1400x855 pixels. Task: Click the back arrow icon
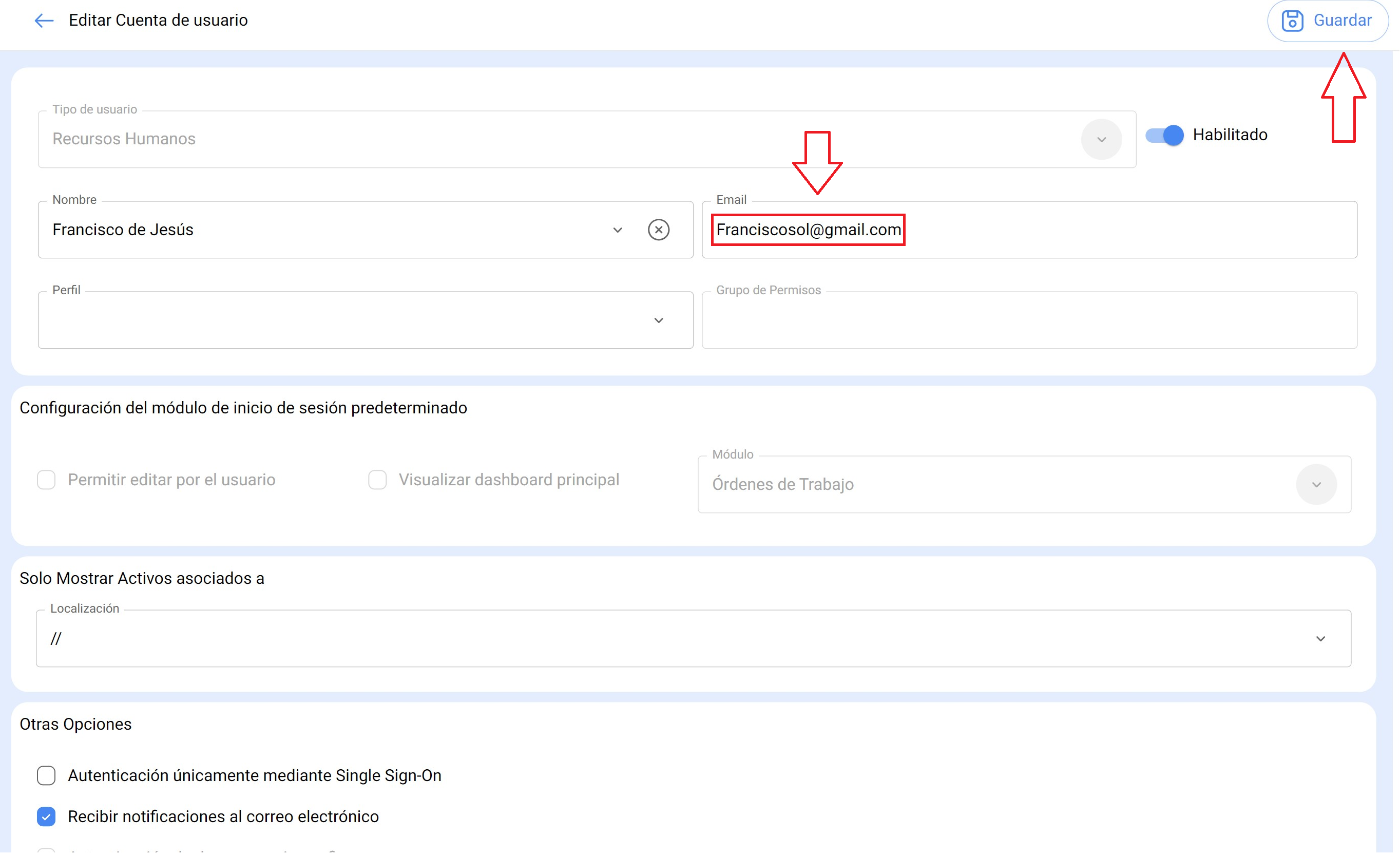click(x=44, y=21)
